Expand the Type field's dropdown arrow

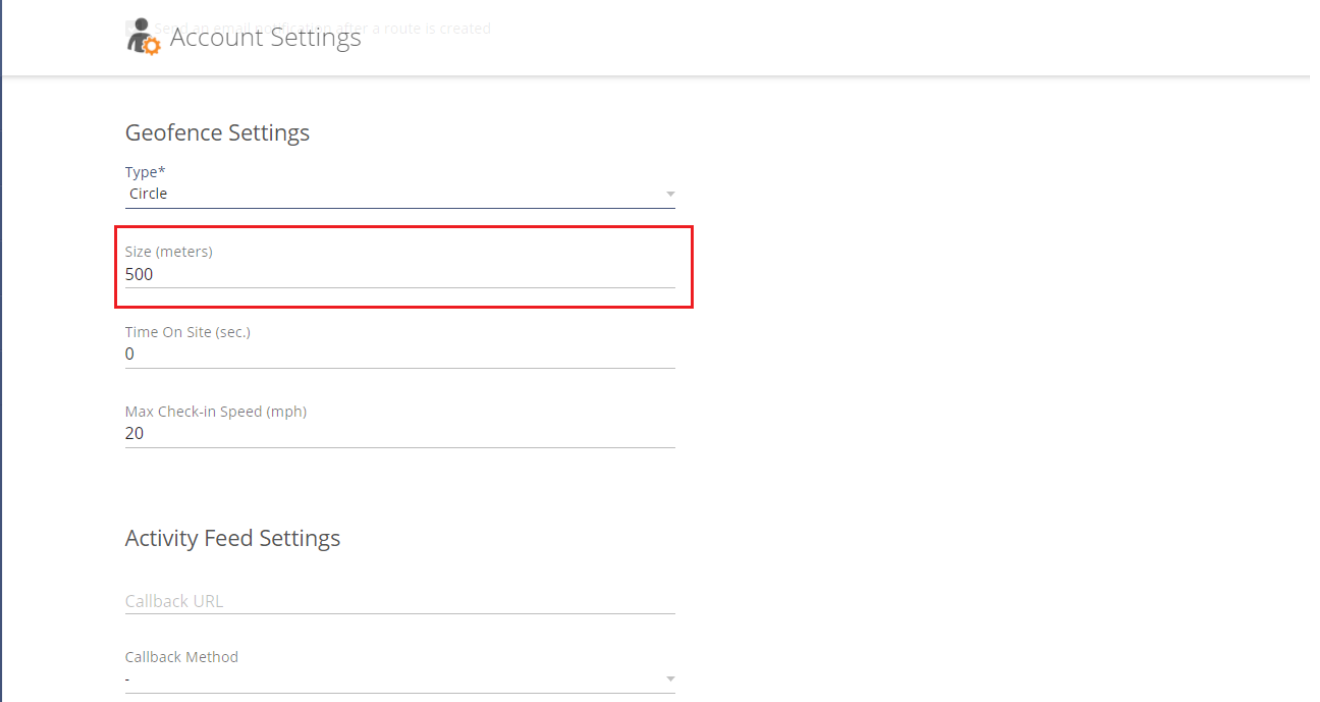[x=670, y=194]
